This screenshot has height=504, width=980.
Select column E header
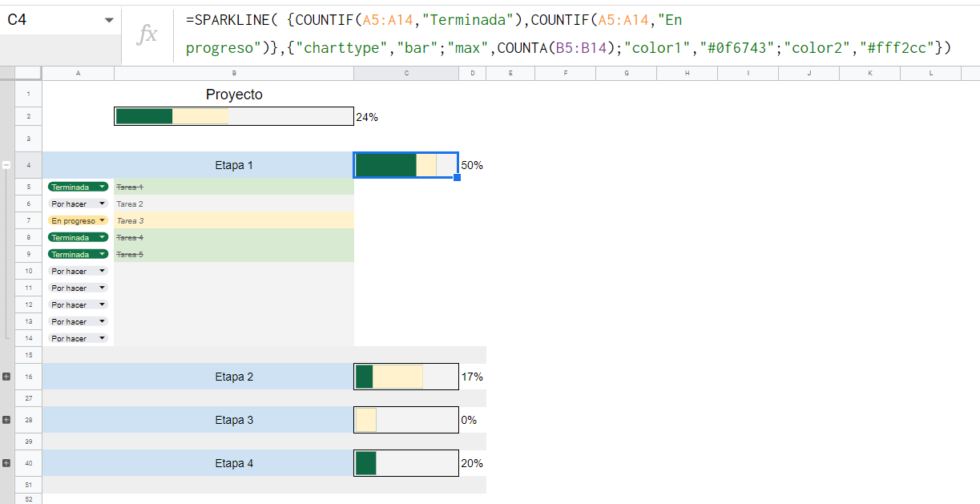(x=511, y=73)
